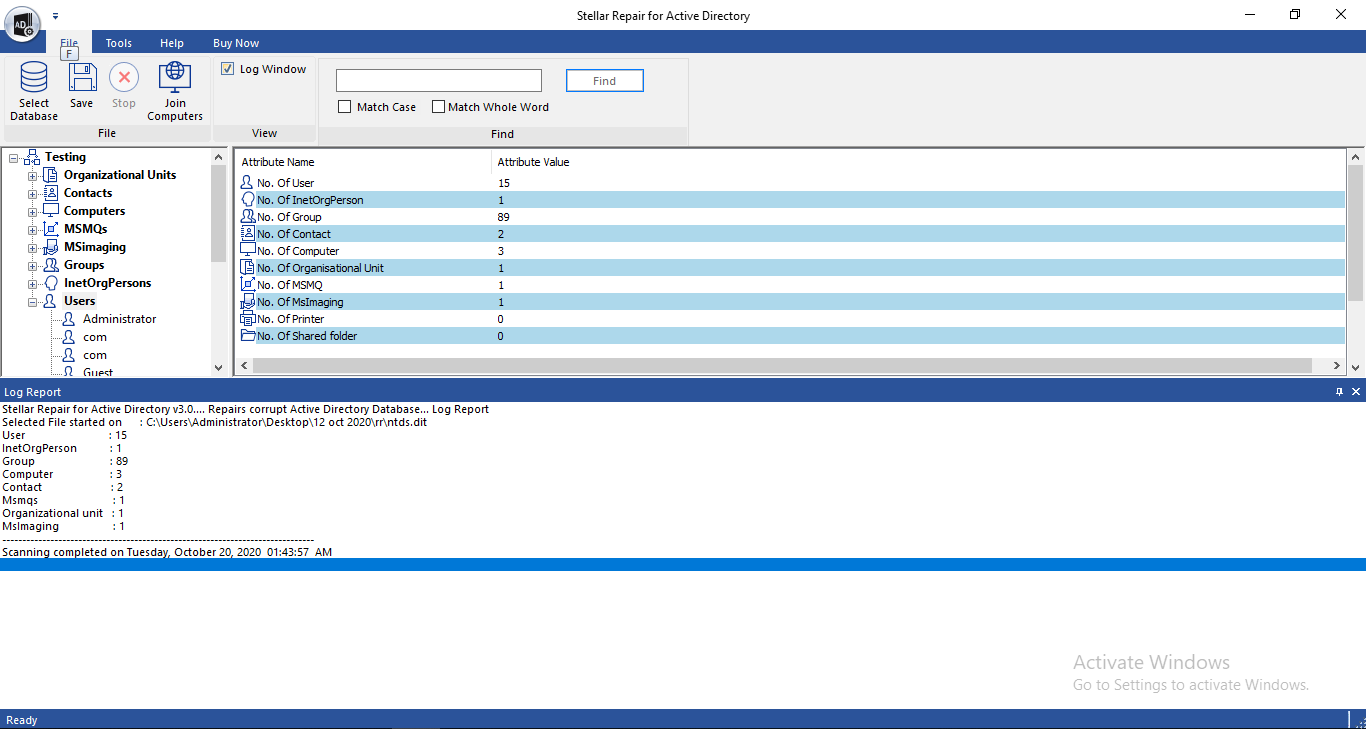Select the Organizational Units tree icon
Screen dimensions: 1366x729
(51, 175)
